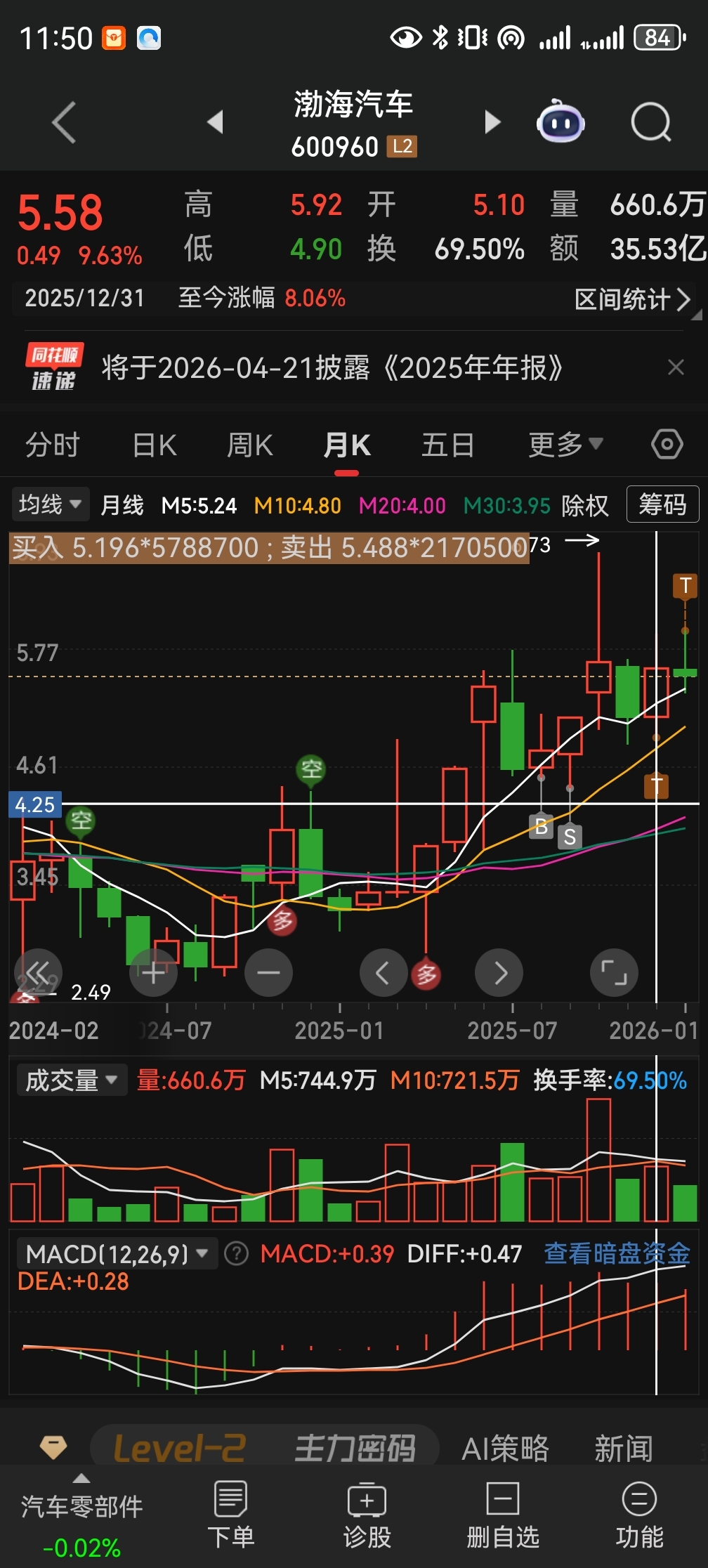Screen dimensions: 708x1568
Task: Go to previous stock triangle
Action: point(216,122)
